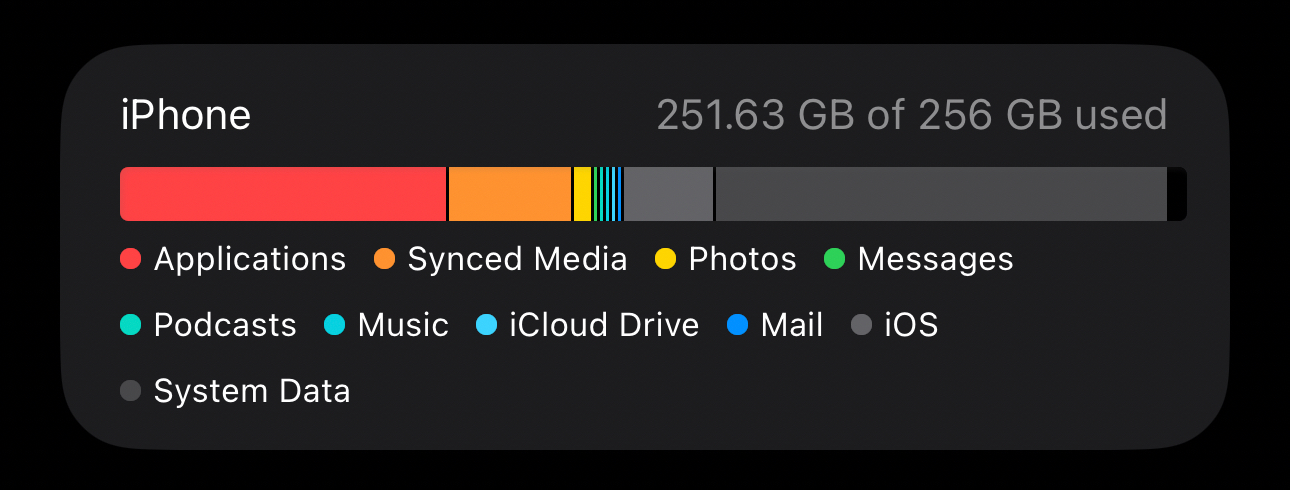Viewport: 1290px width, 490px height.
Task: Click the blue dot beside Mail
Action: click(737, 325)
